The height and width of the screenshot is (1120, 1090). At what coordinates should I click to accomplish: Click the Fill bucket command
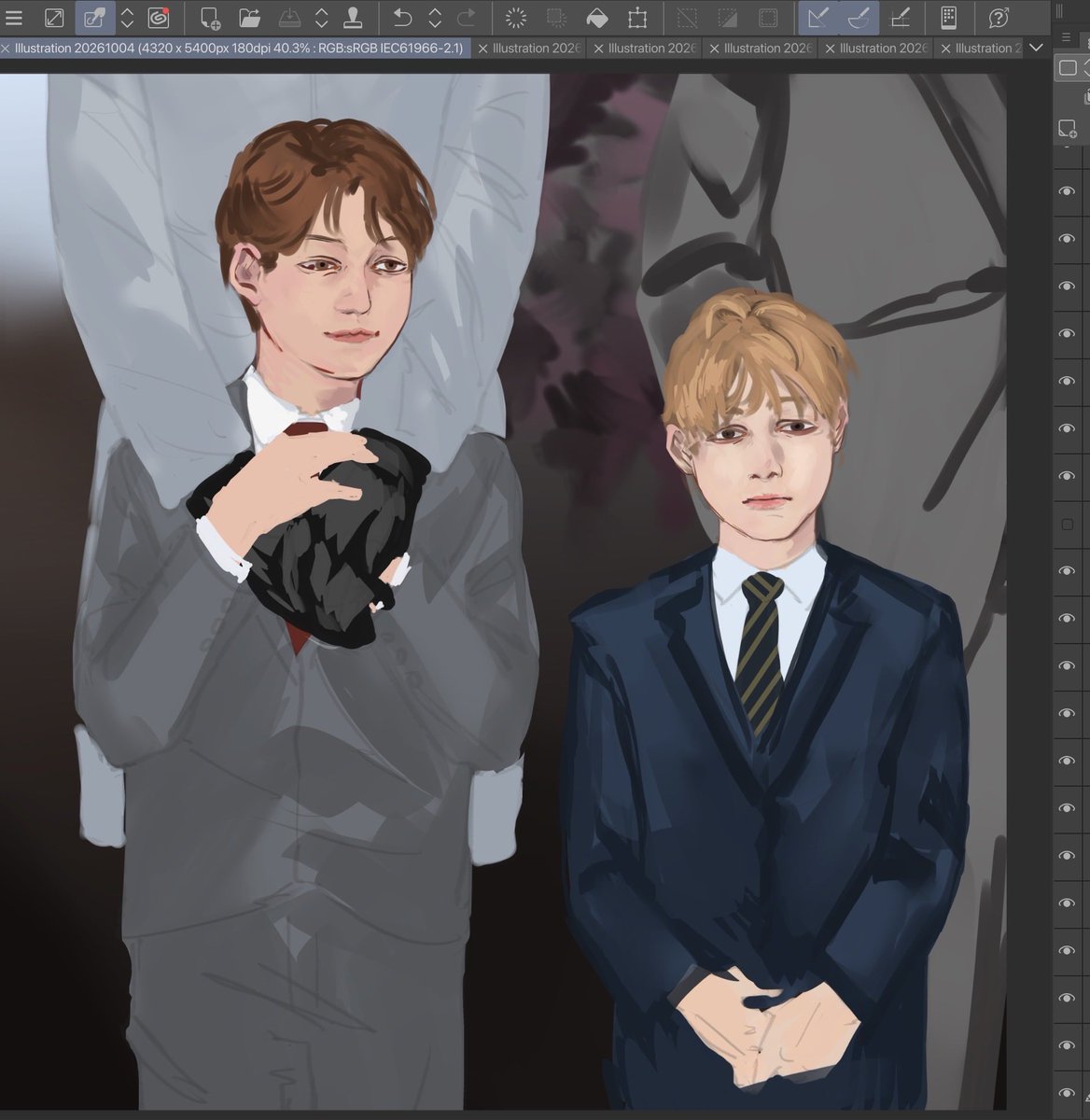coord(597,18)
